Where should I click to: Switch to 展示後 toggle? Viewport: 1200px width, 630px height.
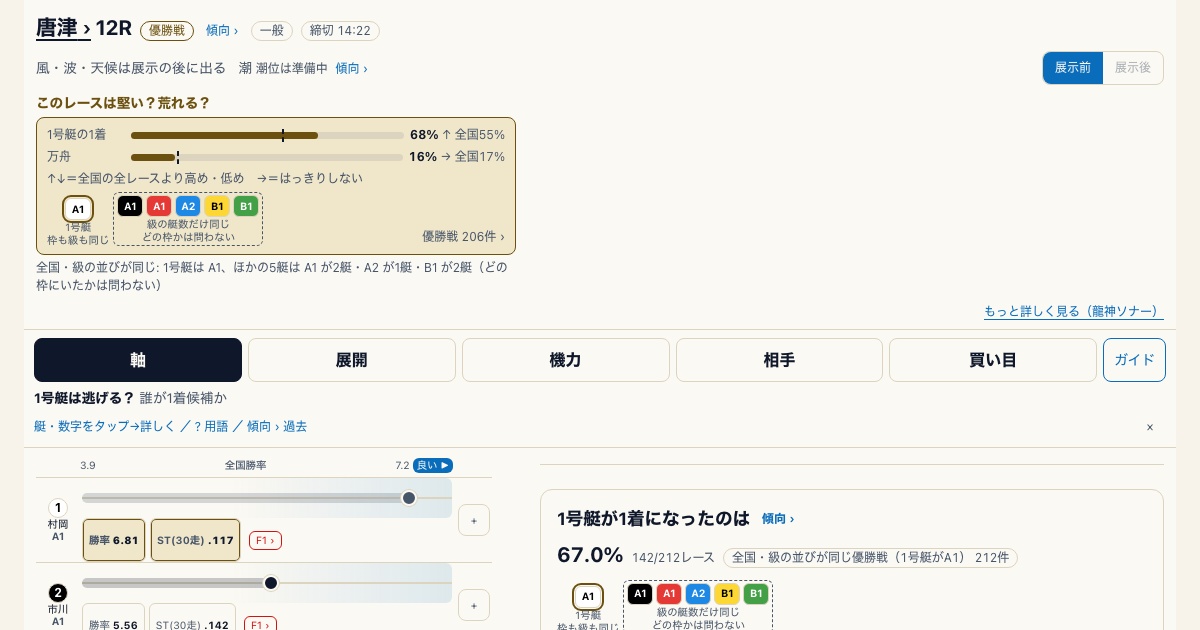pos(1133,68)
